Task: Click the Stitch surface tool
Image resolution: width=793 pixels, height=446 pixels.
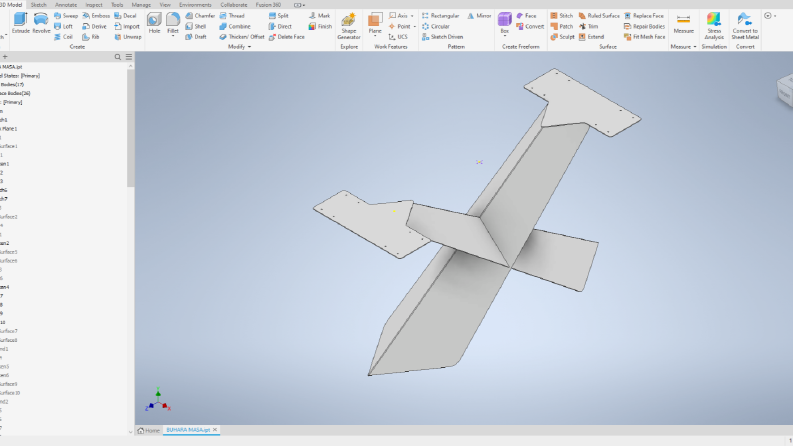Action: [x=561, y=16]
